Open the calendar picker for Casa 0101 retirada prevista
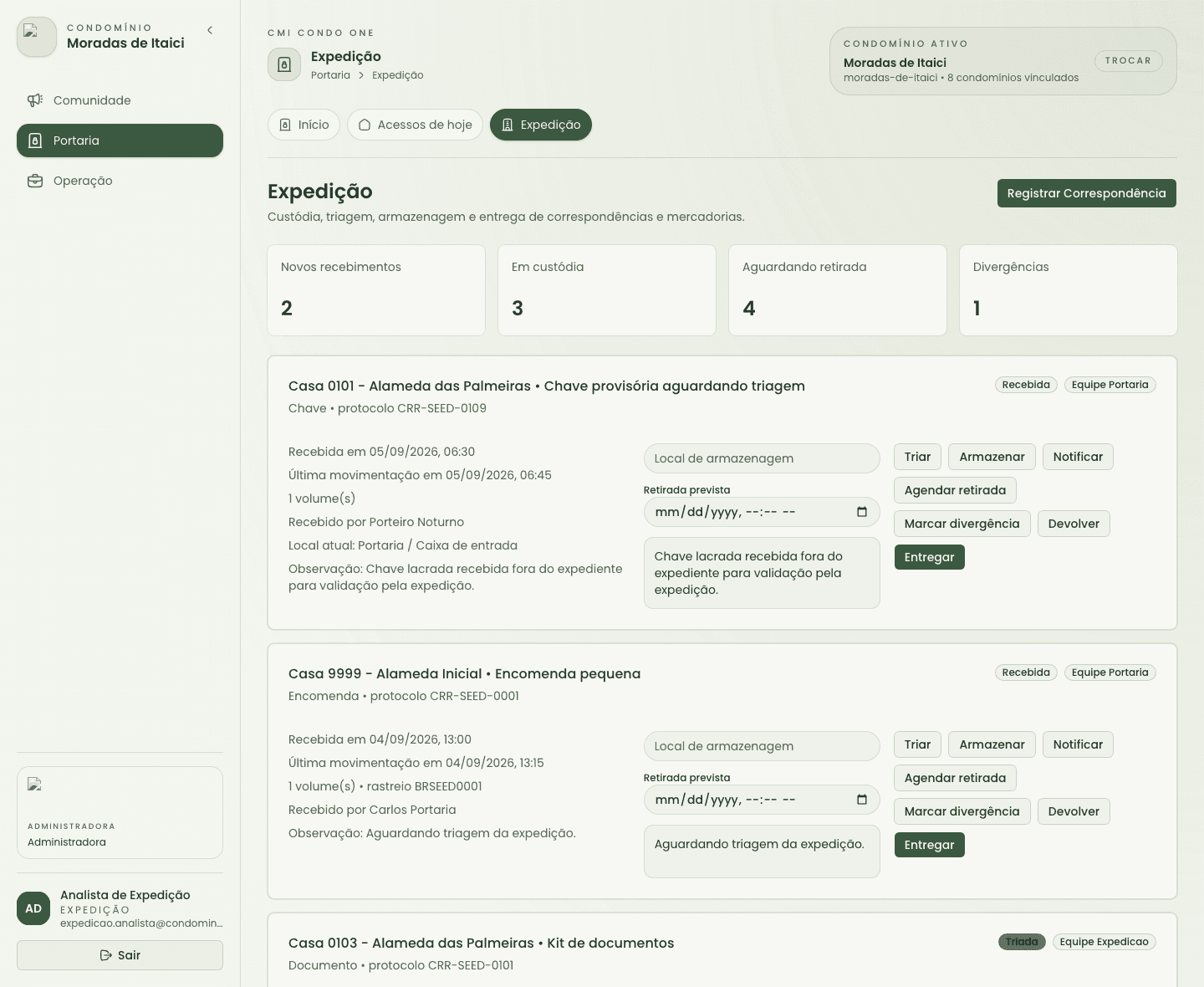The image size is (1204, 987). [862, 512]
